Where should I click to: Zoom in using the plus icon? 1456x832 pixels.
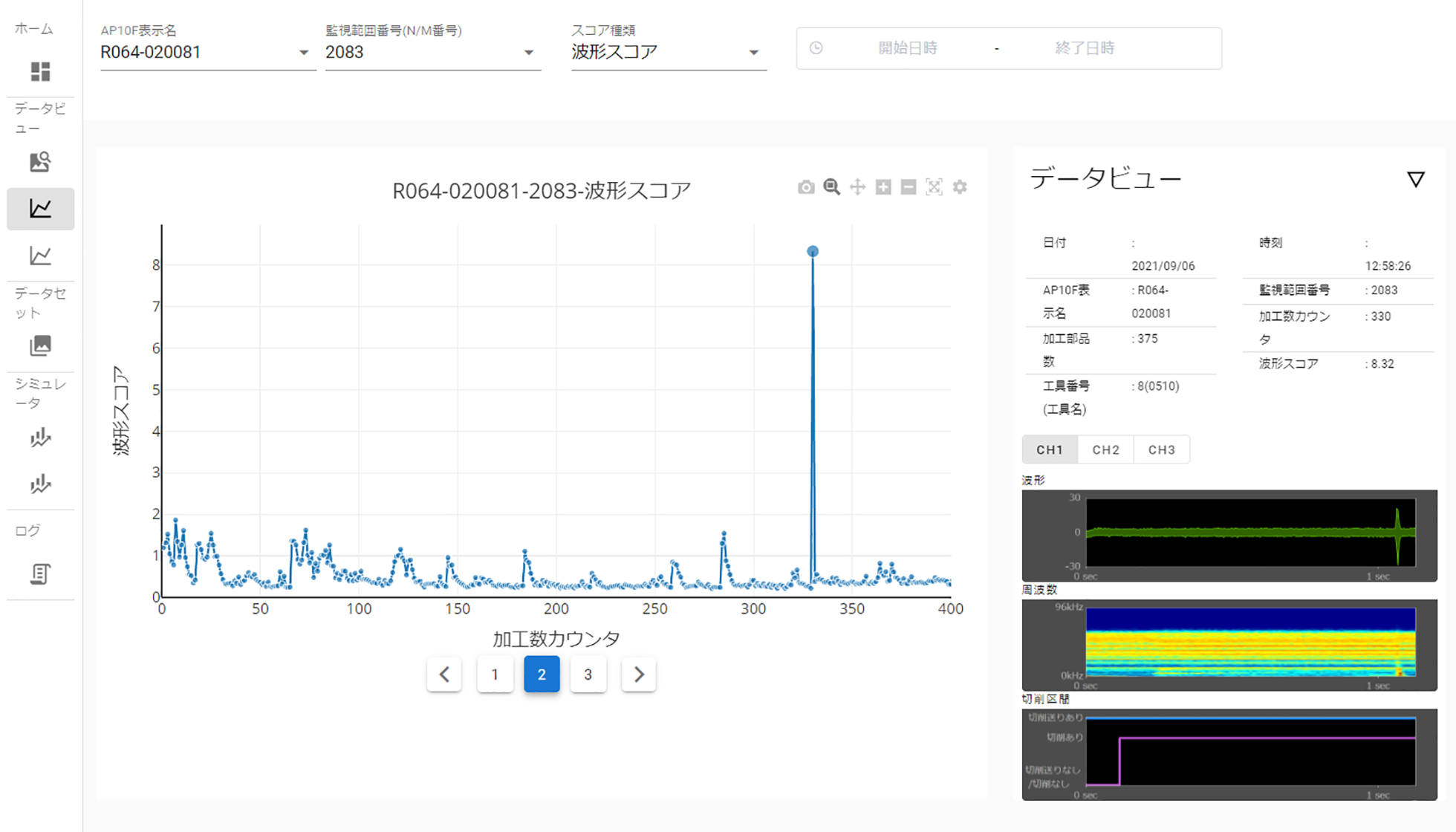(x=882, y=187)
